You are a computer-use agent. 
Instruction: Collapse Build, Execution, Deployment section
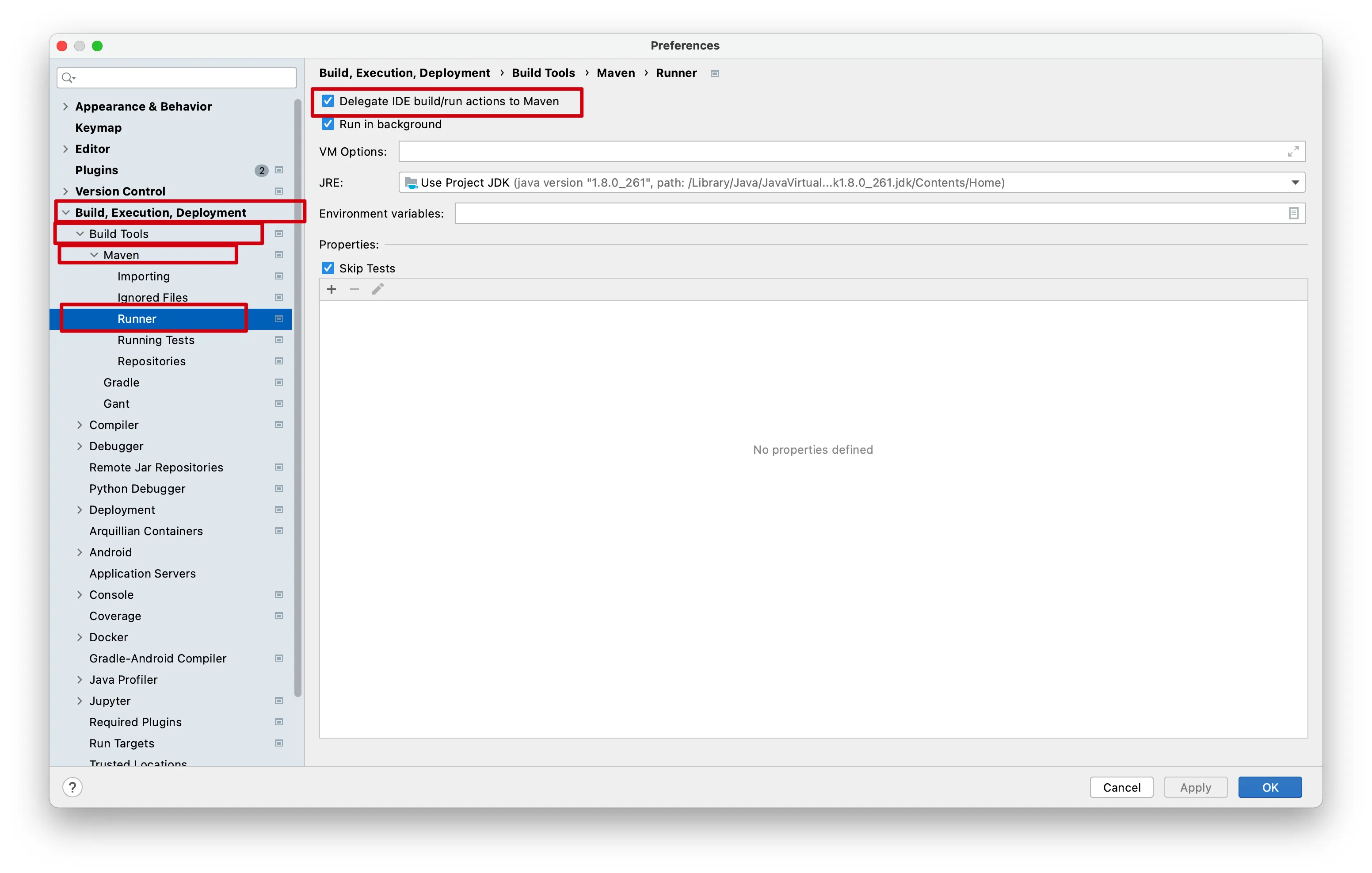click(65, 213)
